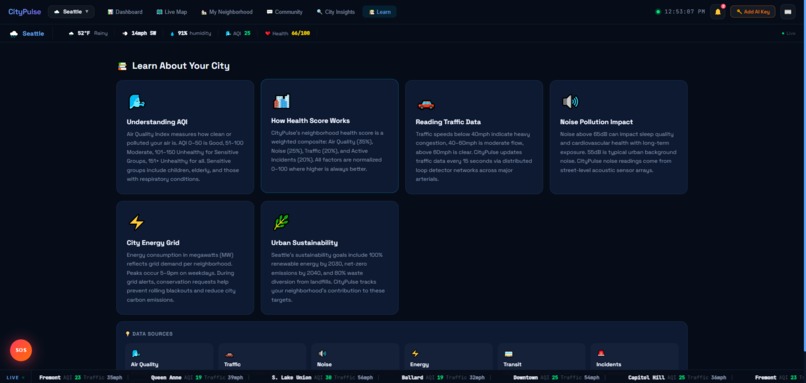
Task: Click the Seattle label in the weather bar
Action: [x=33, y=33]
